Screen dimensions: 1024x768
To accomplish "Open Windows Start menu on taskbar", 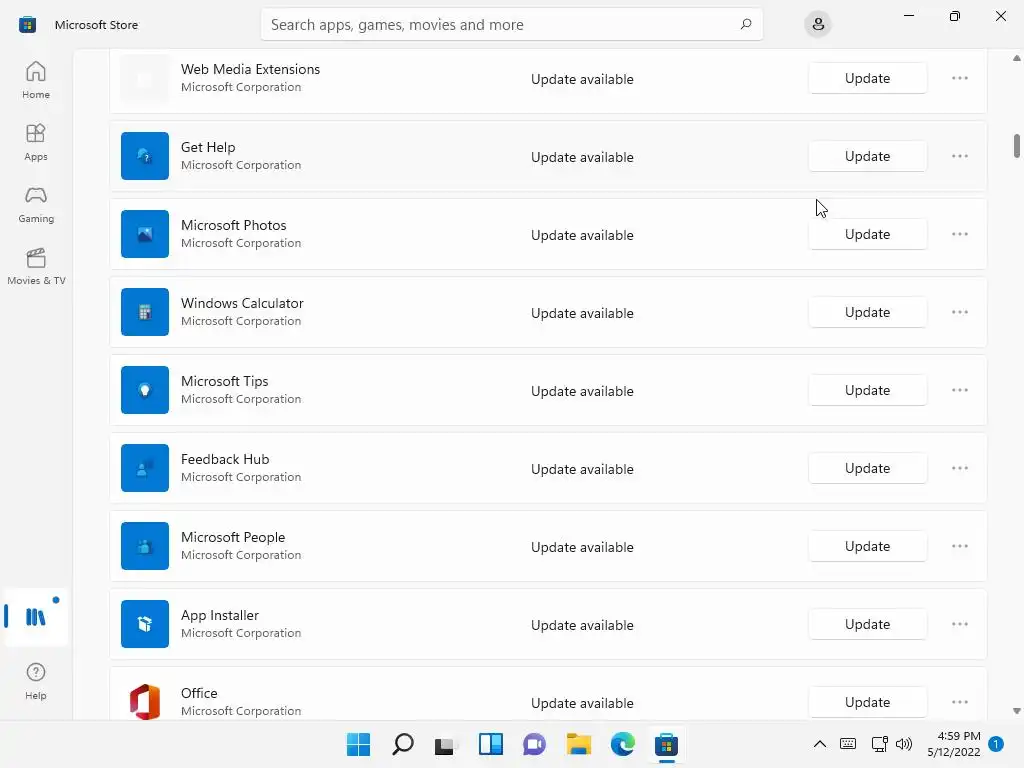I will pos(359,744).
